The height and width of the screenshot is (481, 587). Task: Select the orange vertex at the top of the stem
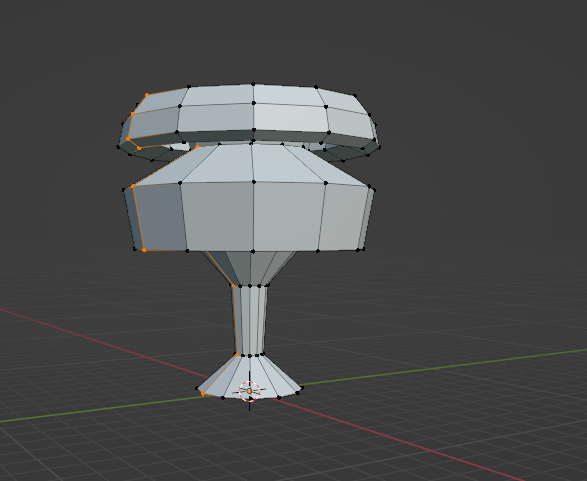point(233,286)
